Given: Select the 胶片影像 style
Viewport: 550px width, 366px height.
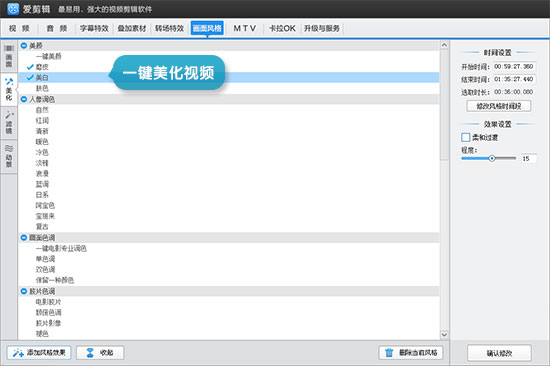Looking at the screenshot, I should point(48,323).
